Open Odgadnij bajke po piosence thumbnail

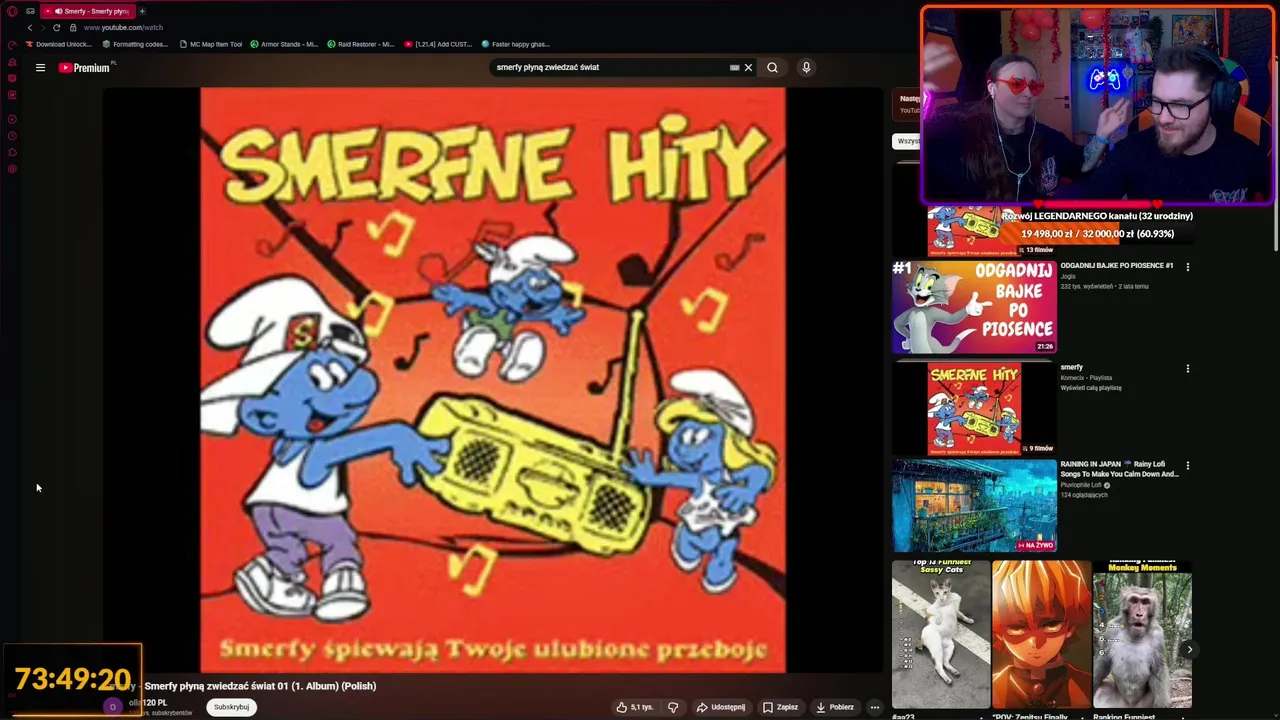pos(974,307)
